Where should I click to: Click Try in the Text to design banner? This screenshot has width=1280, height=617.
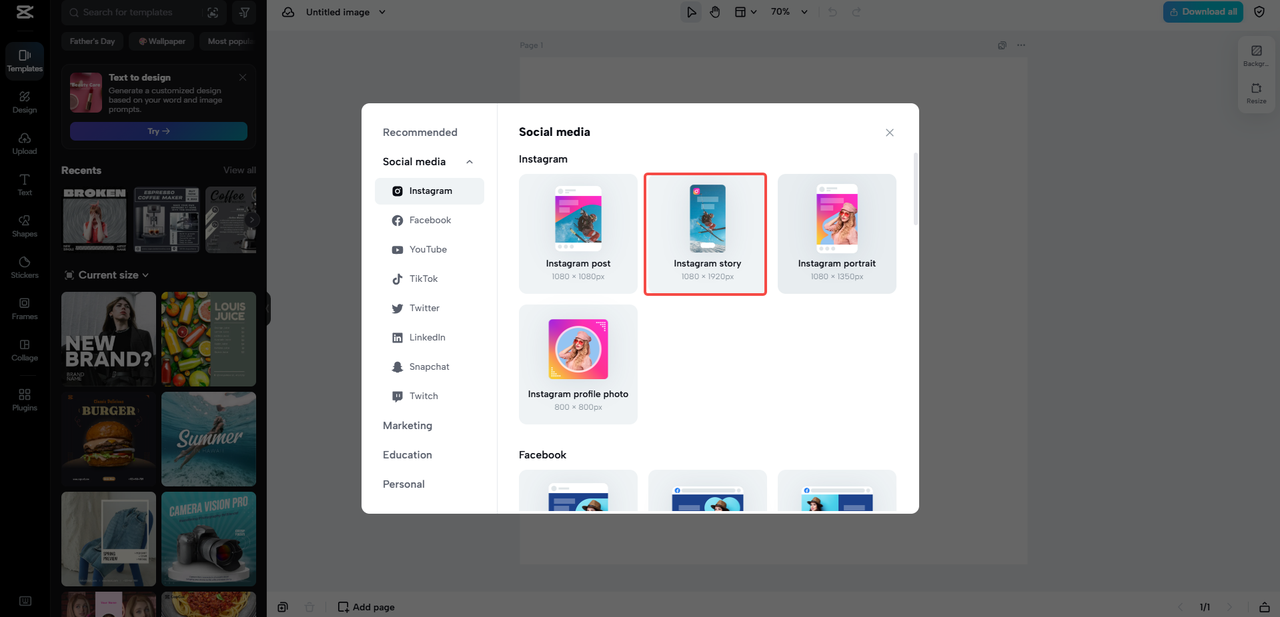[158, 131]
